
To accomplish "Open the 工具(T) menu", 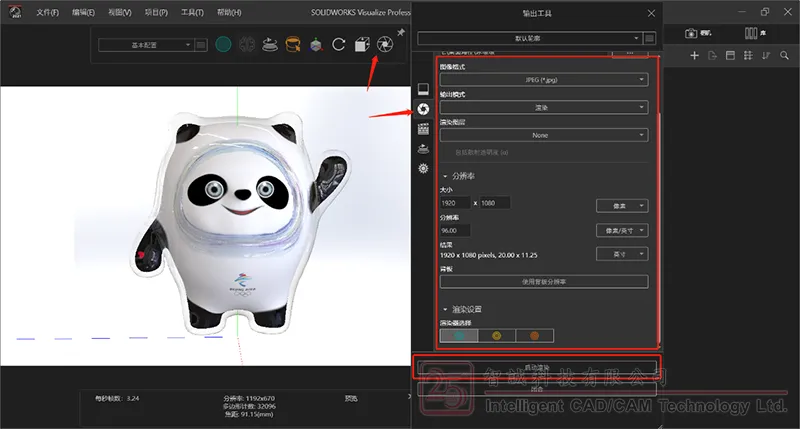I will pyautogui.click(x=192, y=12).
